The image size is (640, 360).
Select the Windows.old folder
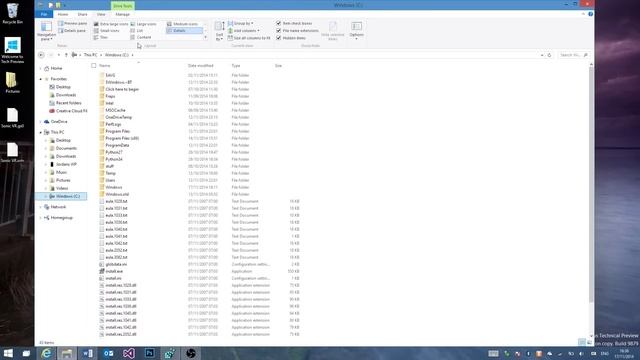tap(114, 194)
